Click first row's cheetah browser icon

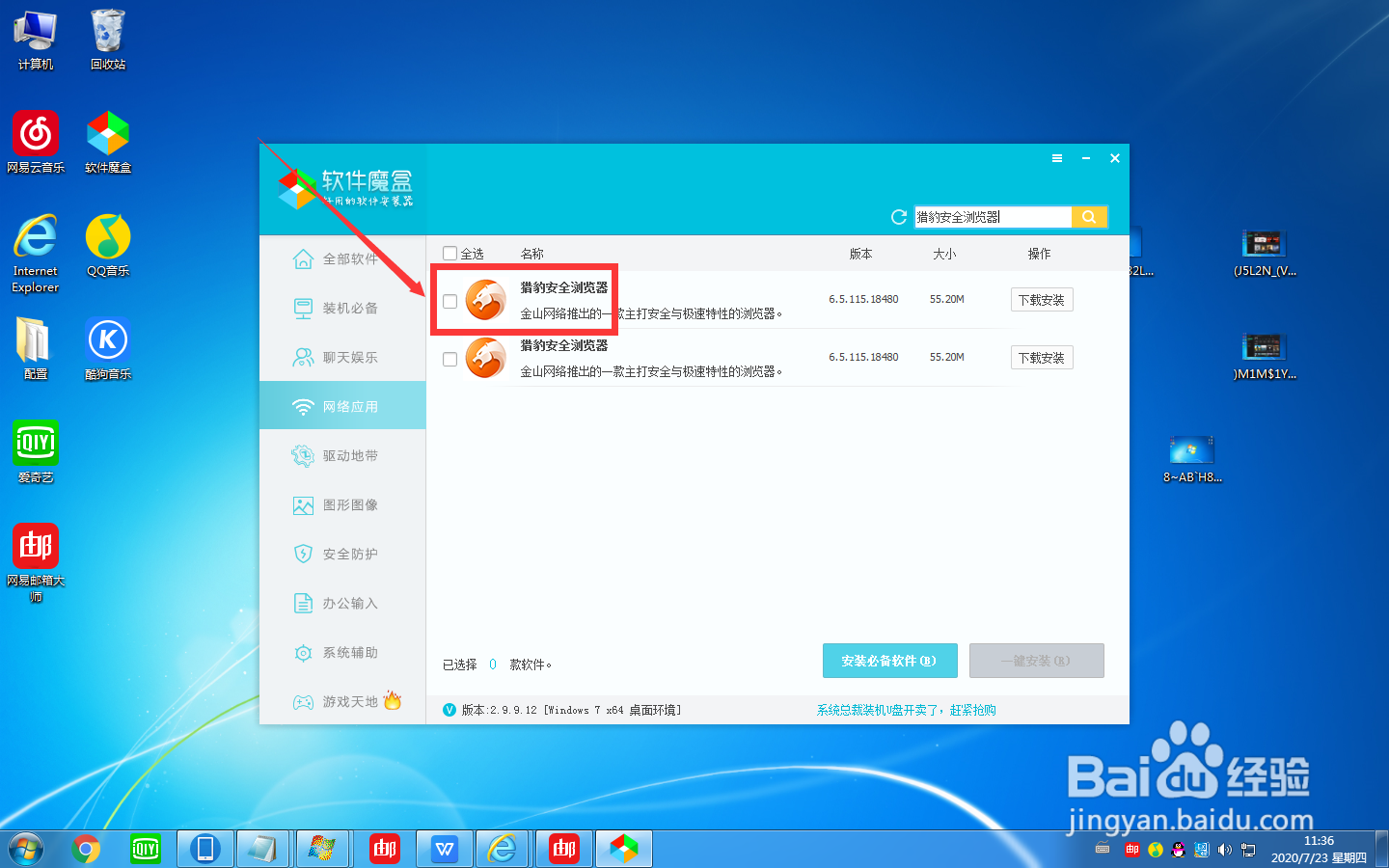486,300
